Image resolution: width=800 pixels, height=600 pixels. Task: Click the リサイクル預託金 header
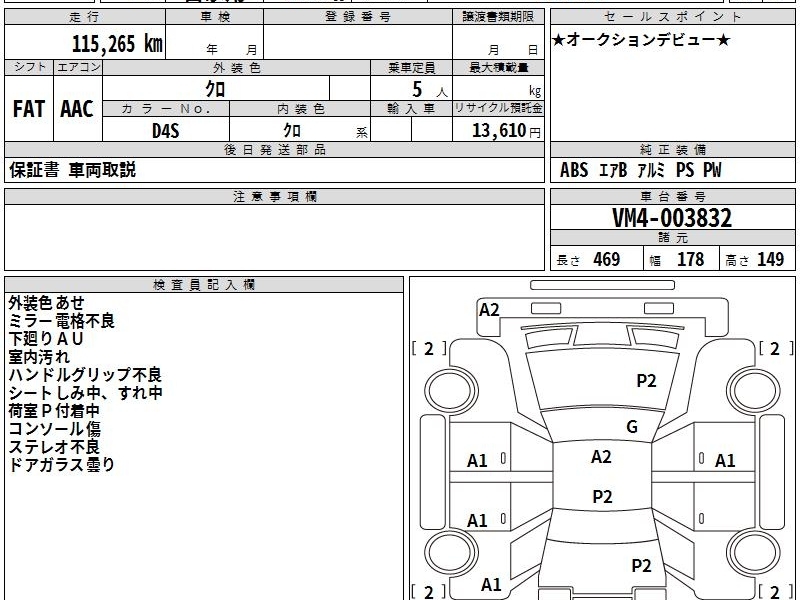coord(498,108)
